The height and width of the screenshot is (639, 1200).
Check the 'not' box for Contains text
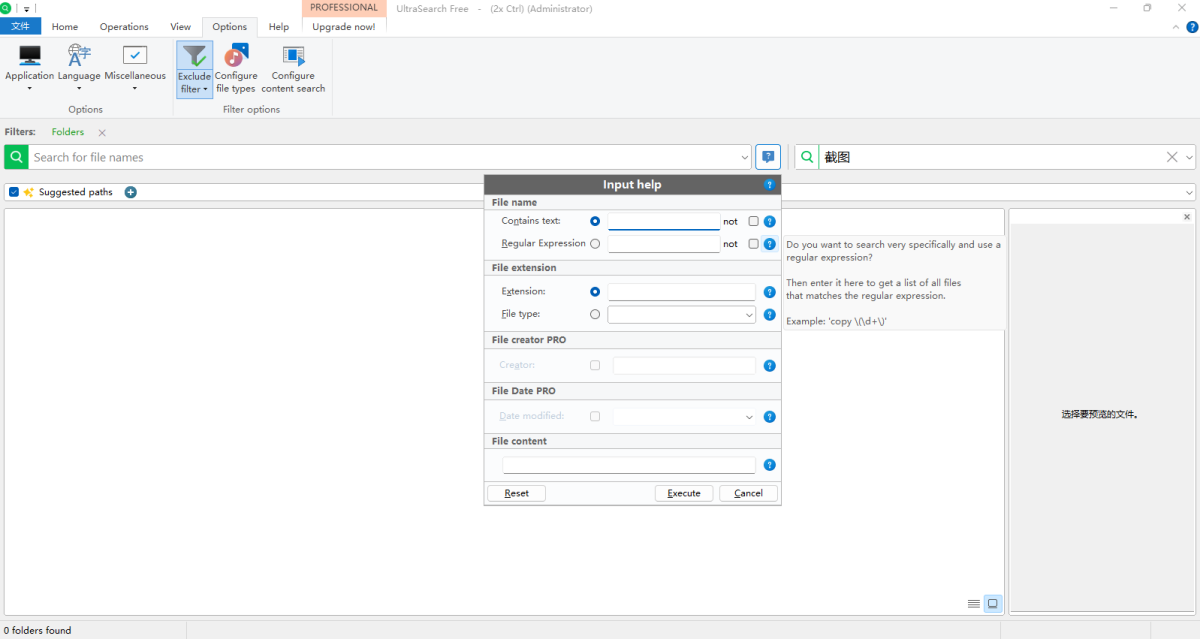(x=753, y=221)
